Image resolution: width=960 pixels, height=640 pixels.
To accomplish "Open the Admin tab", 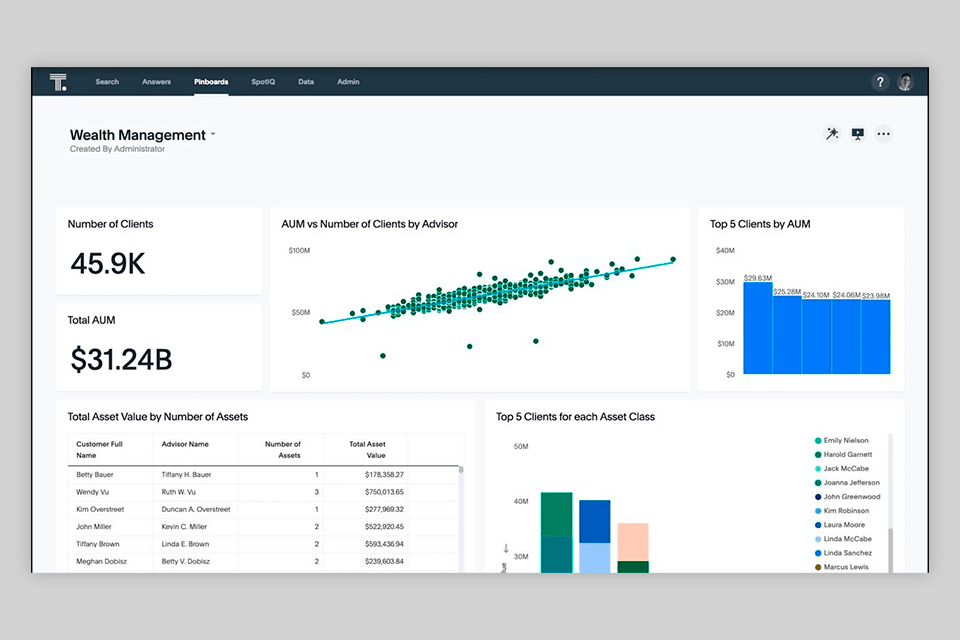I will pyautogui.click(x=348, y=81).
